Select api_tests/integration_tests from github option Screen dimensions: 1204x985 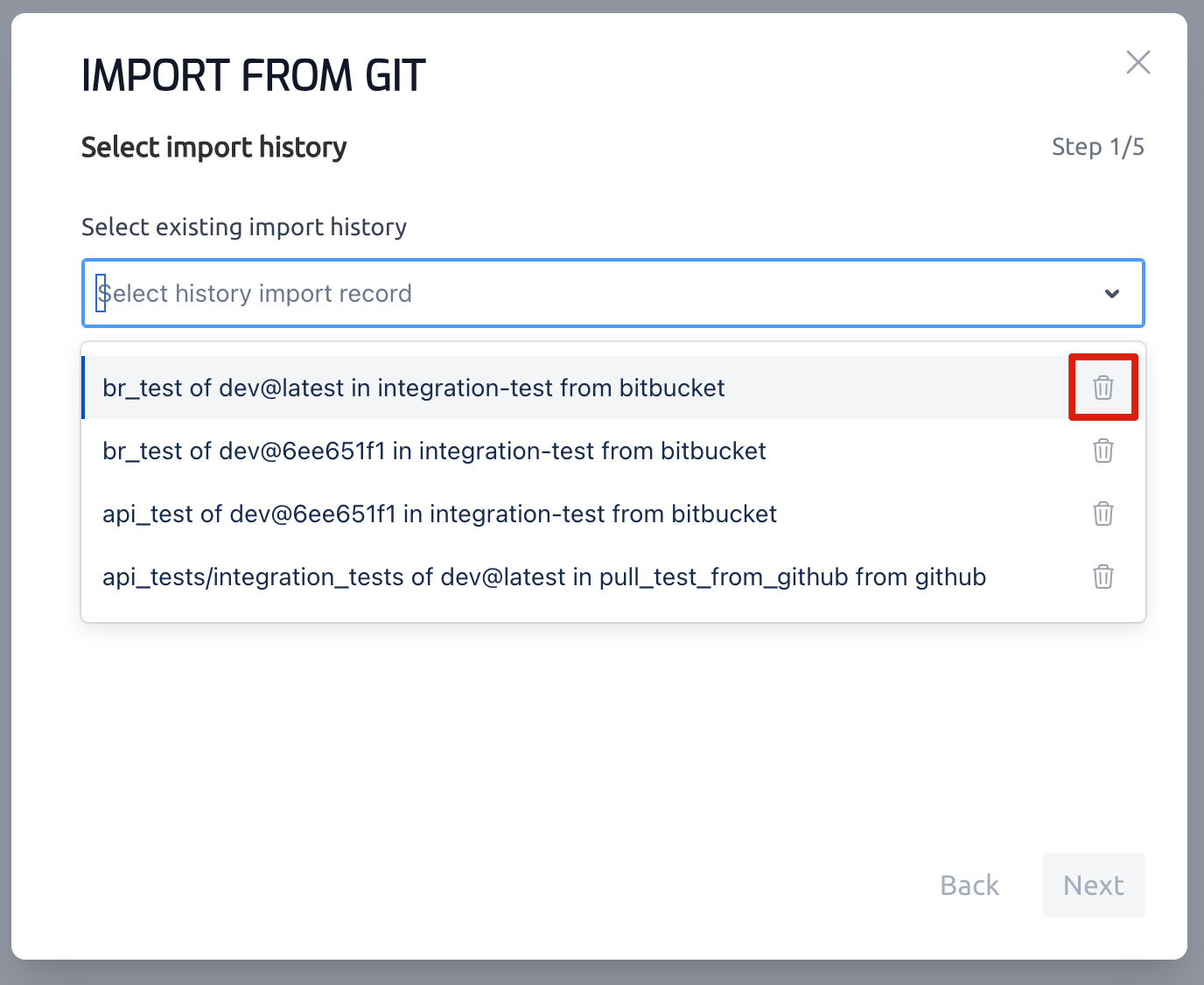(x=543, y=576)
